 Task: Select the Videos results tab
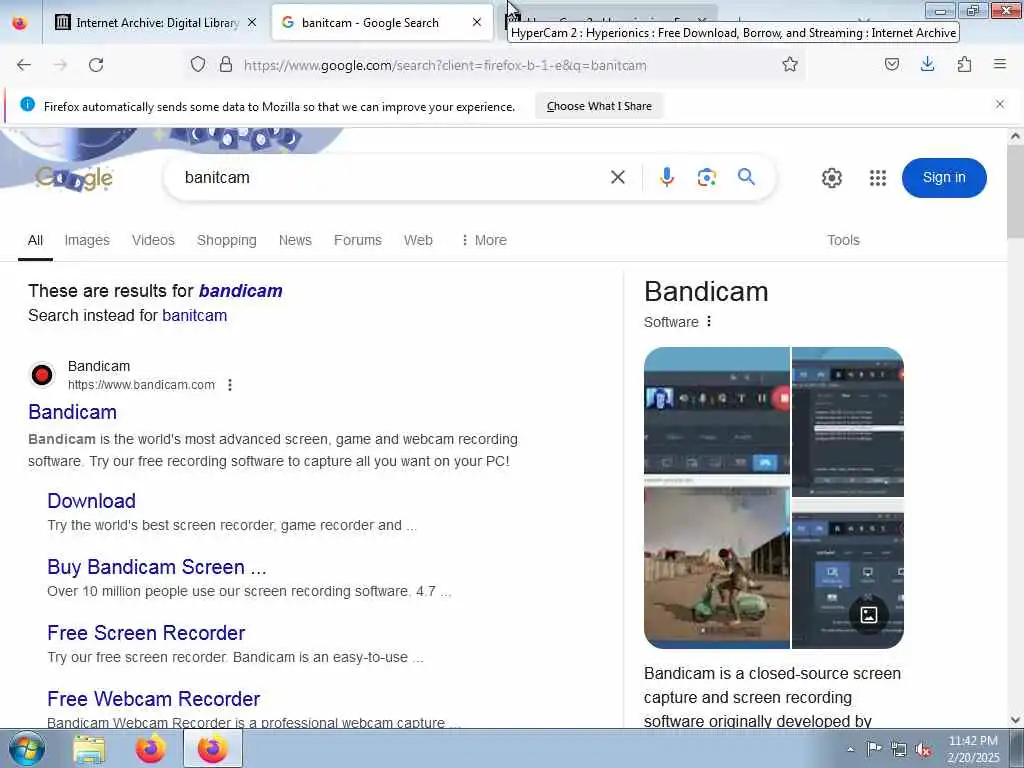coord(153,240)
